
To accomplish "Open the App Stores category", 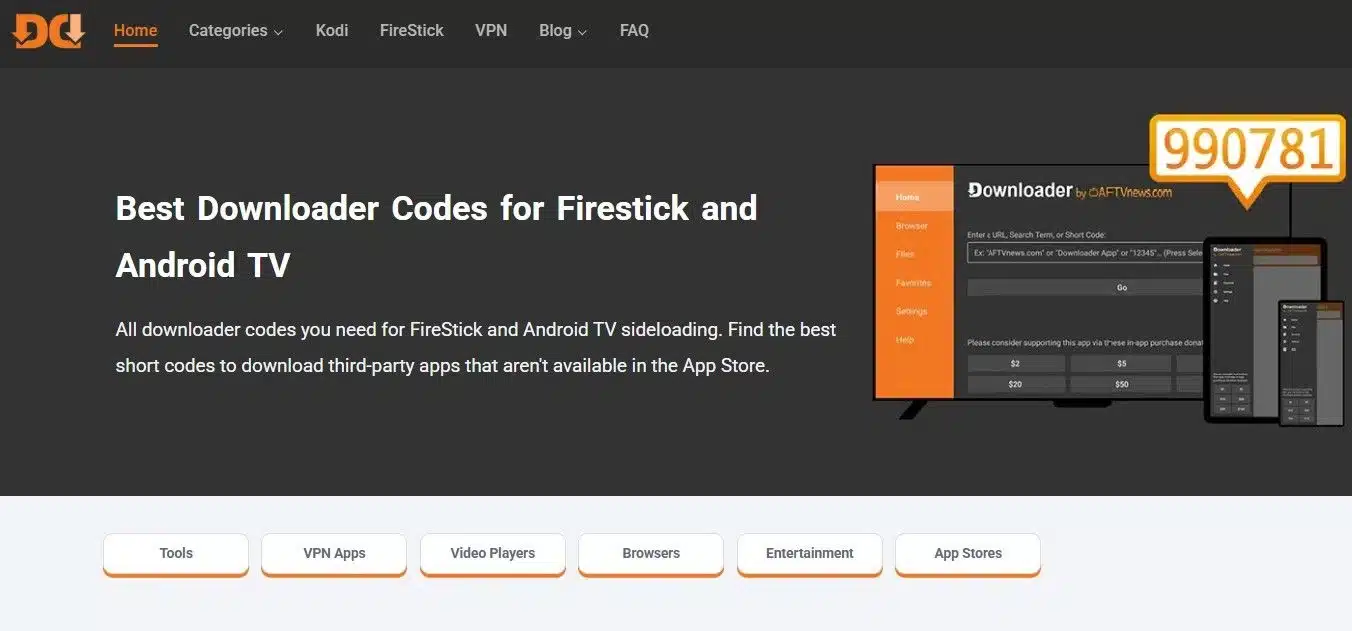I will [x=968, y=554].
